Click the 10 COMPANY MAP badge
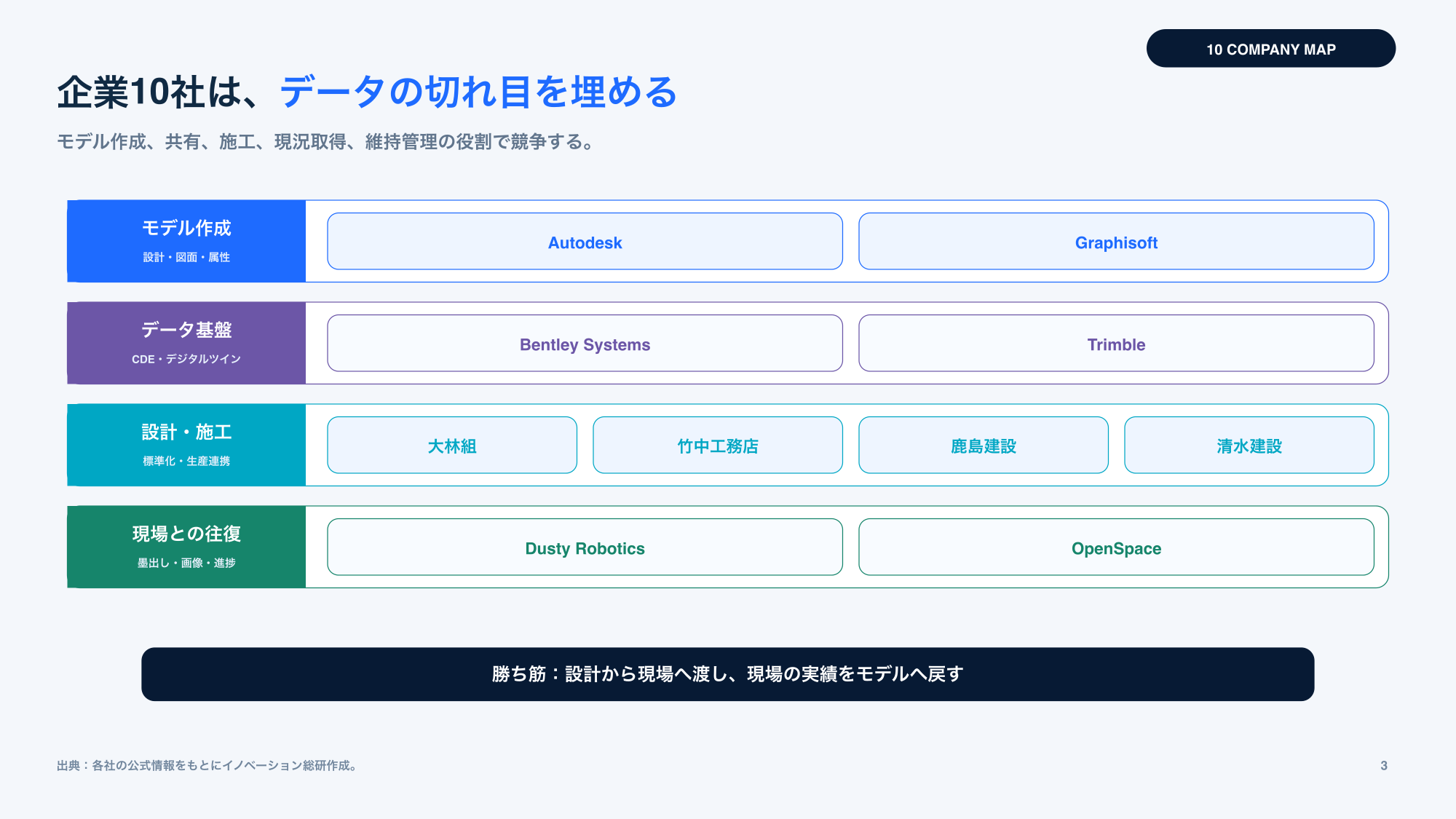The image size is (1456, 819). coord(1270,49)
